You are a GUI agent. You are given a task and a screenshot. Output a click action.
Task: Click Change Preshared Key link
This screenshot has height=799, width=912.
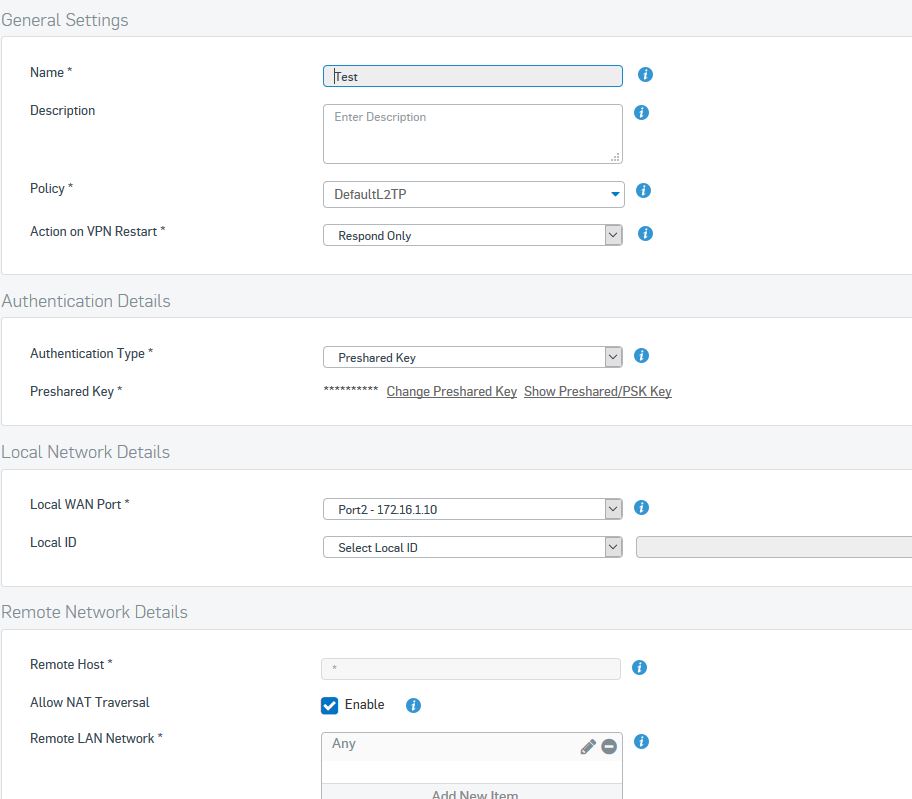coord(451,391)
